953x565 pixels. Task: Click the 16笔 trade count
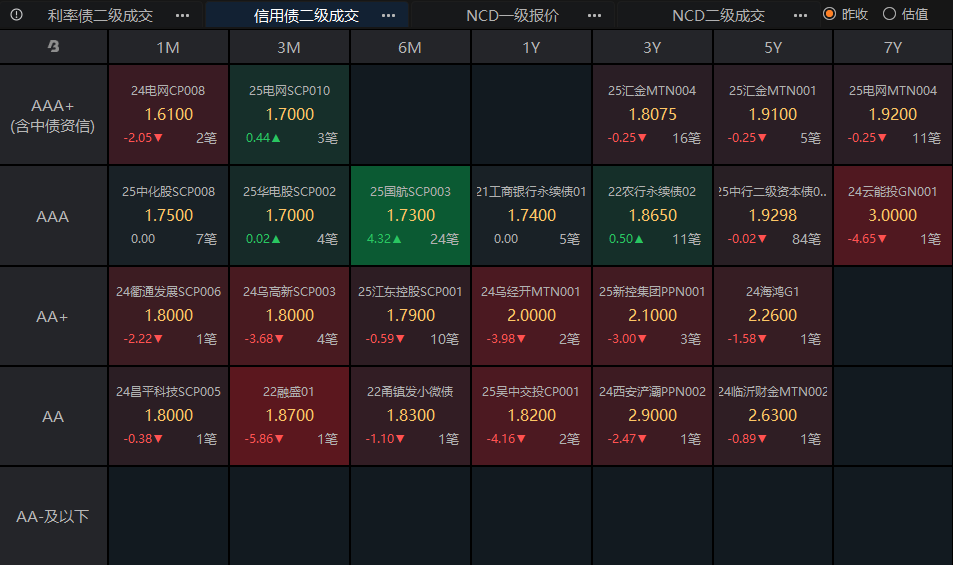686,139
